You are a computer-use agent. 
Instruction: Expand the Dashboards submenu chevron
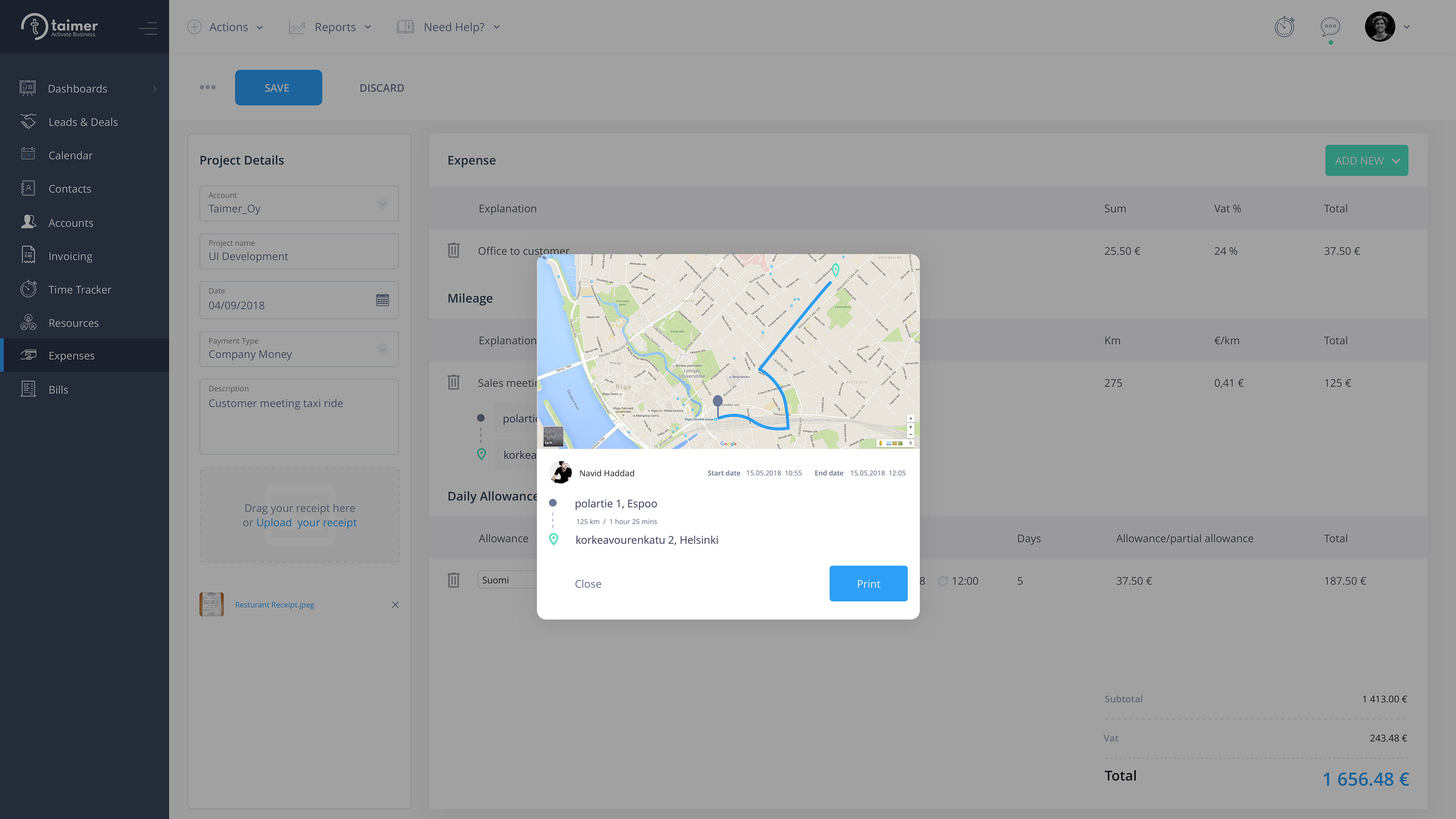coord(155,89)
